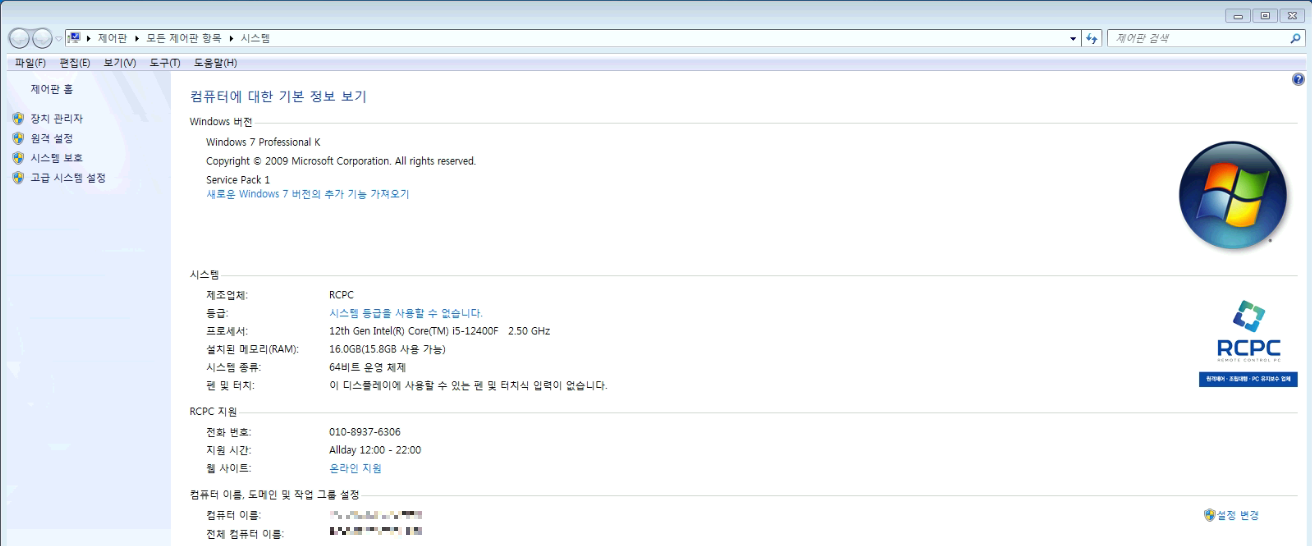Click the manufacturer value RCPC text
This screenshot has height=546, width=1312.
(x=341, y=295)
